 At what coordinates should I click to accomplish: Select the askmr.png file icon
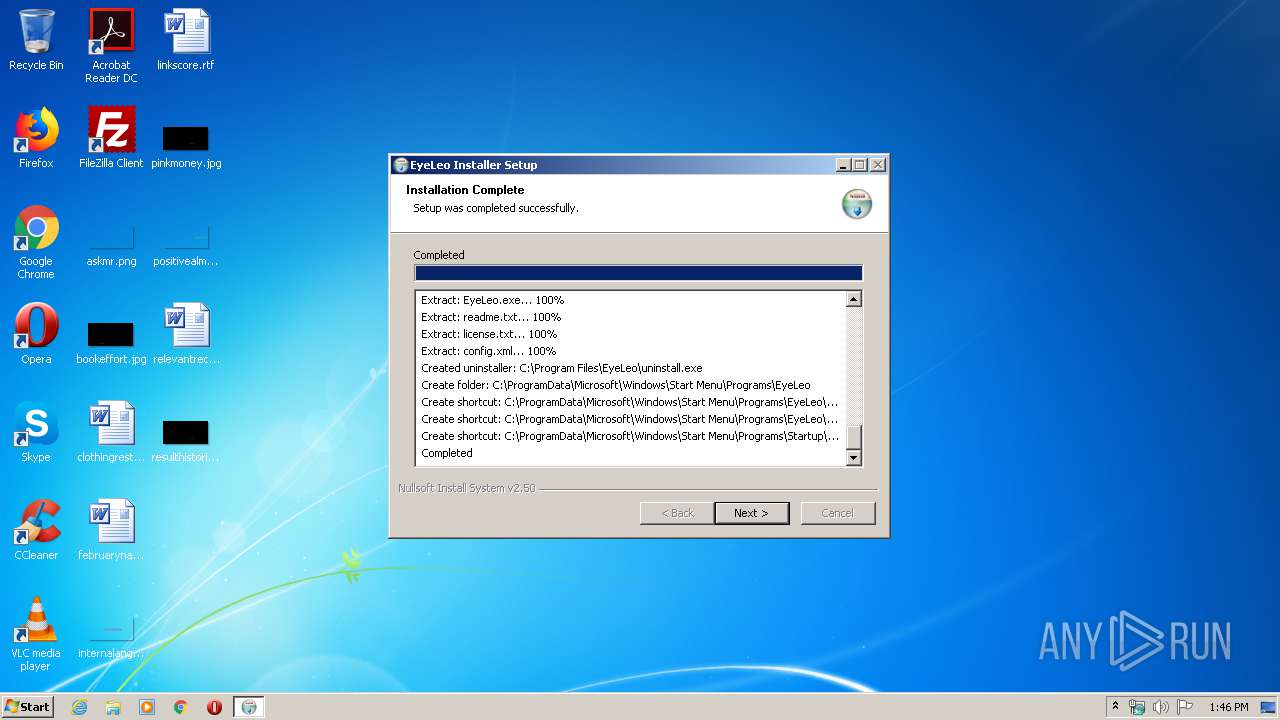coord(111,246)
